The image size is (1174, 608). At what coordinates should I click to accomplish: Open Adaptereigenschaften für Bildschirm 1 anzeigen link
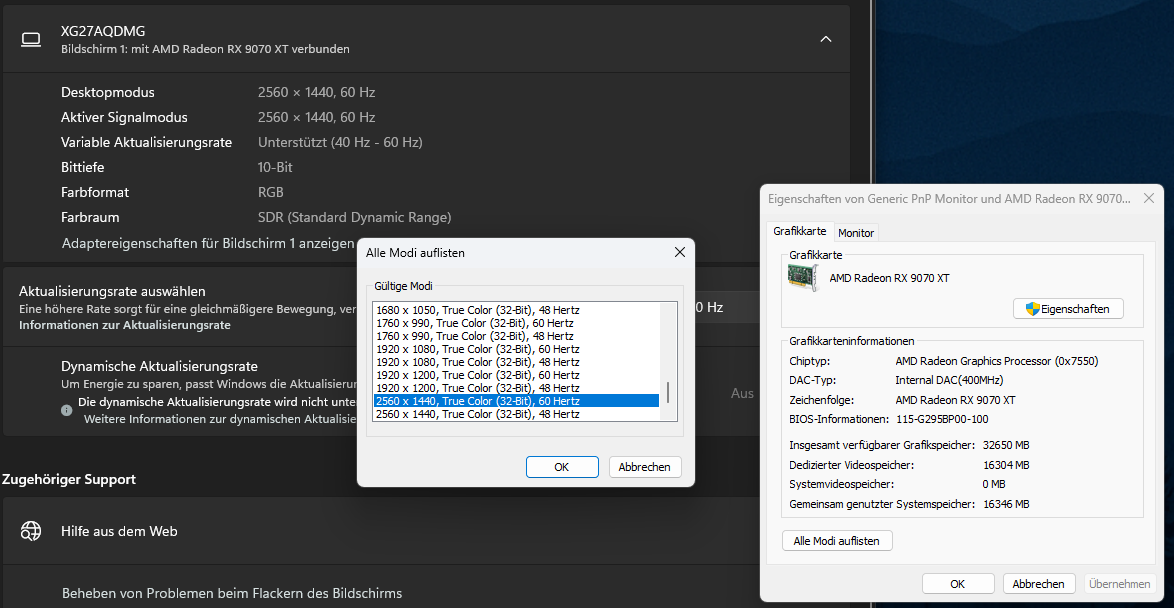208,243
